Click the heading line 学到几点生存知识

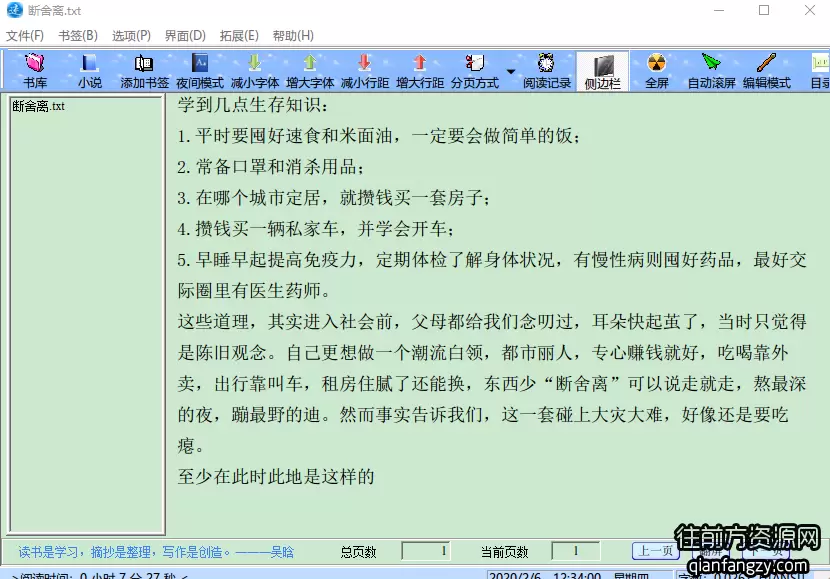coord(252,105)
